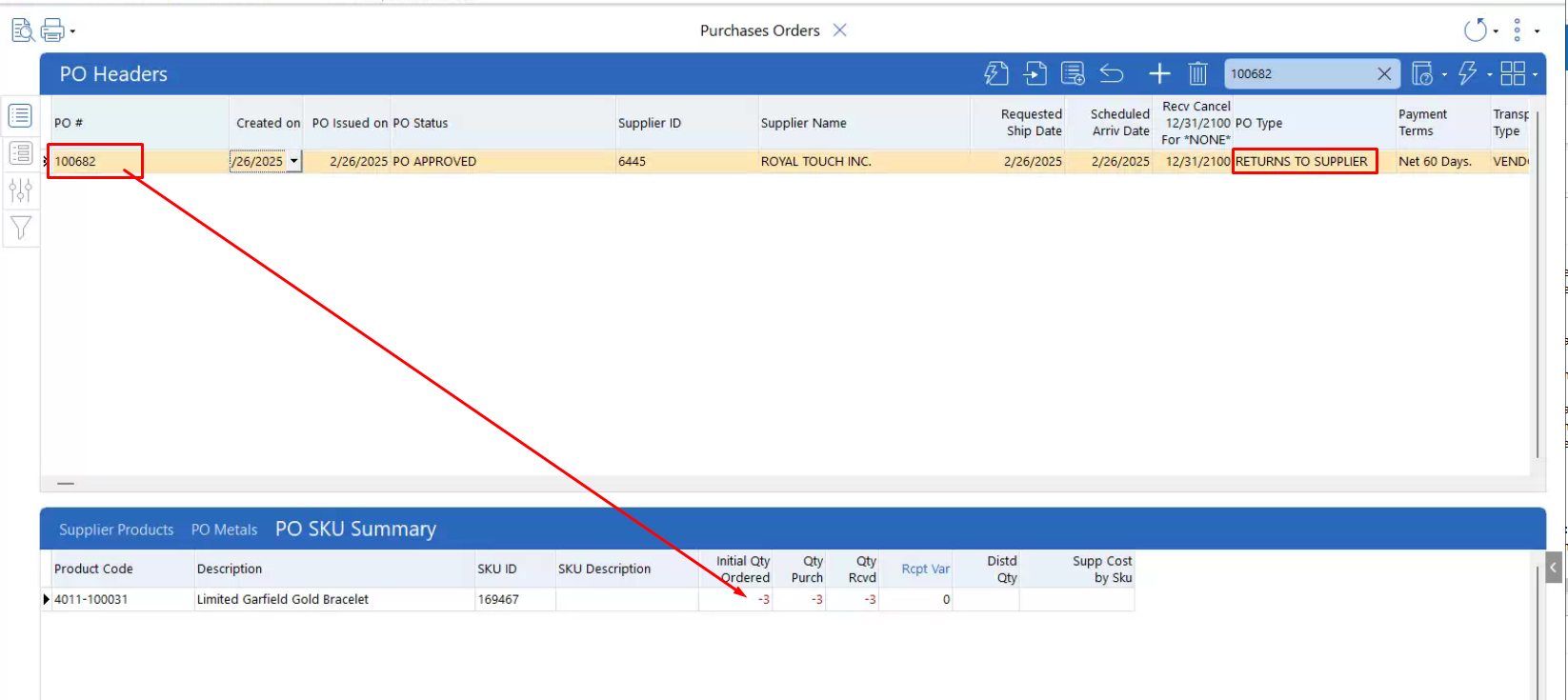The width and height of the screenshot is (1568, 700).
Task: Click Limited Garfield Gold Bracelet description cell
Action: [334, 599]
